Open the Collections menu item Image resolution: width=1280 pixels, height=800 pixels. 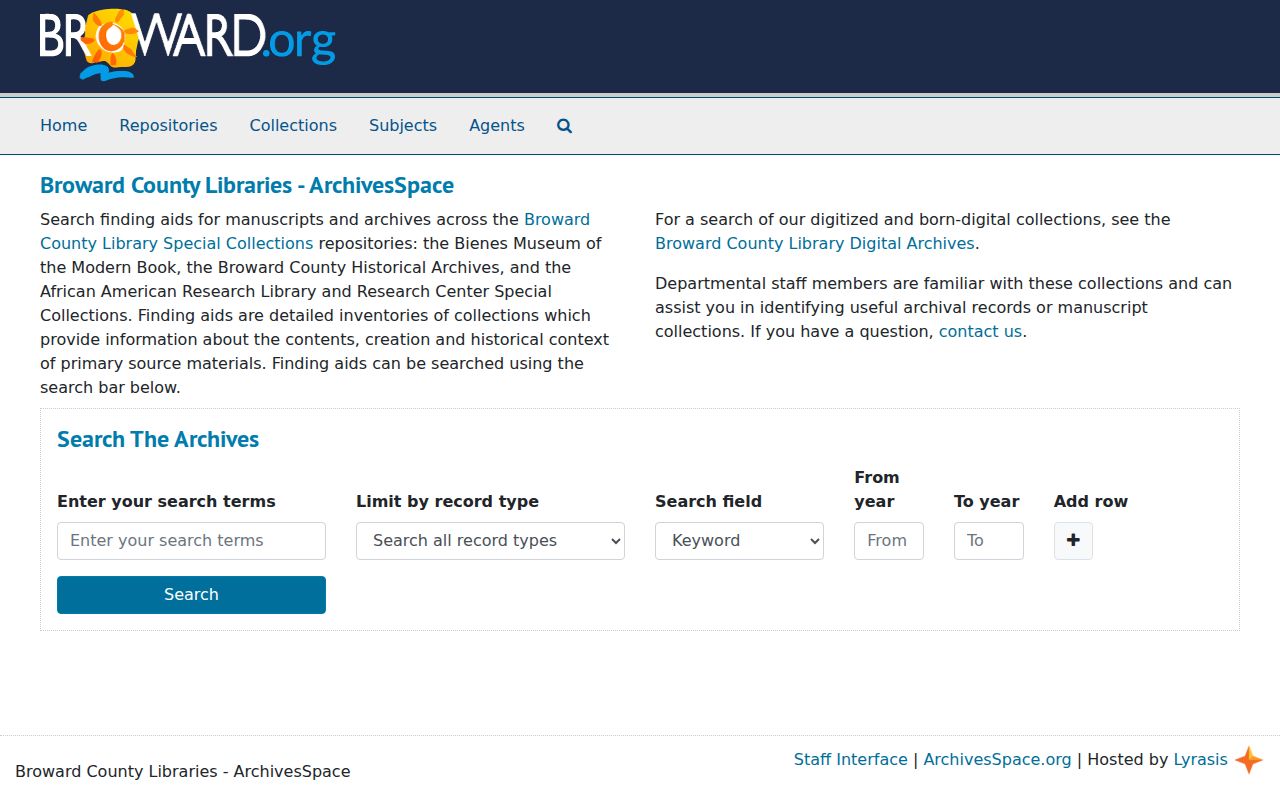293,125
